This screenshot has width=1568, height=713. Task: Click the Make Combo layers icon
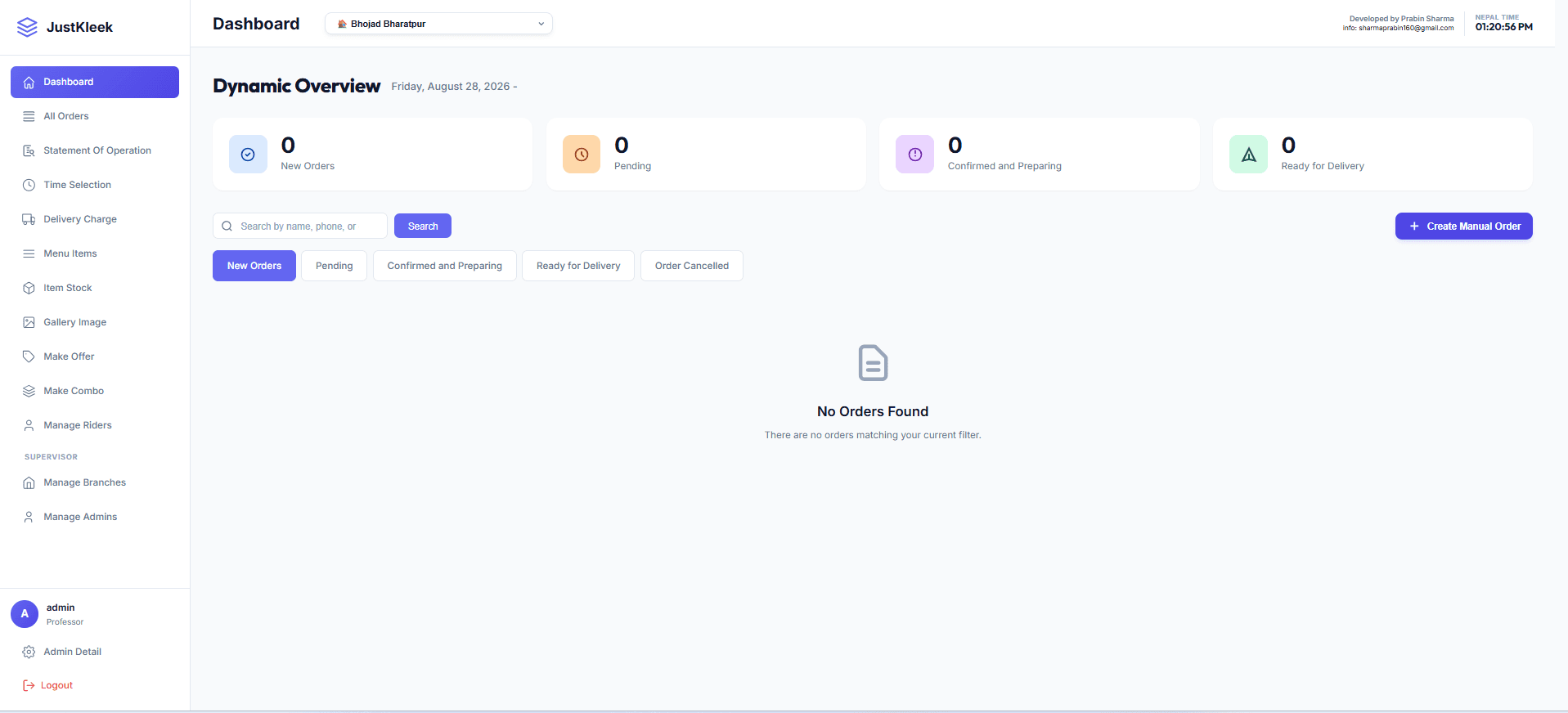[x=29, y=391]
